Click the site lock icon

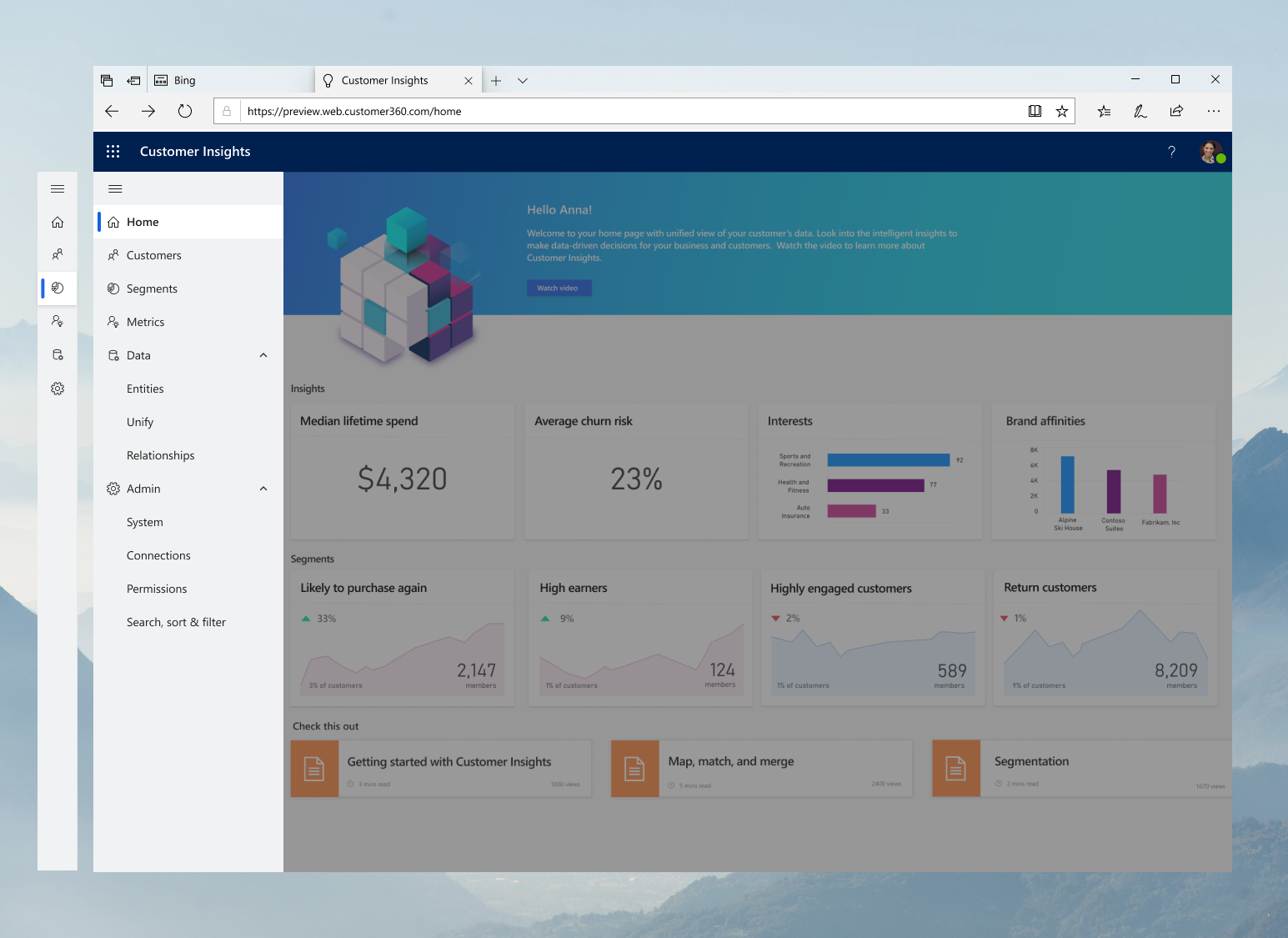[x=227, y=111]
